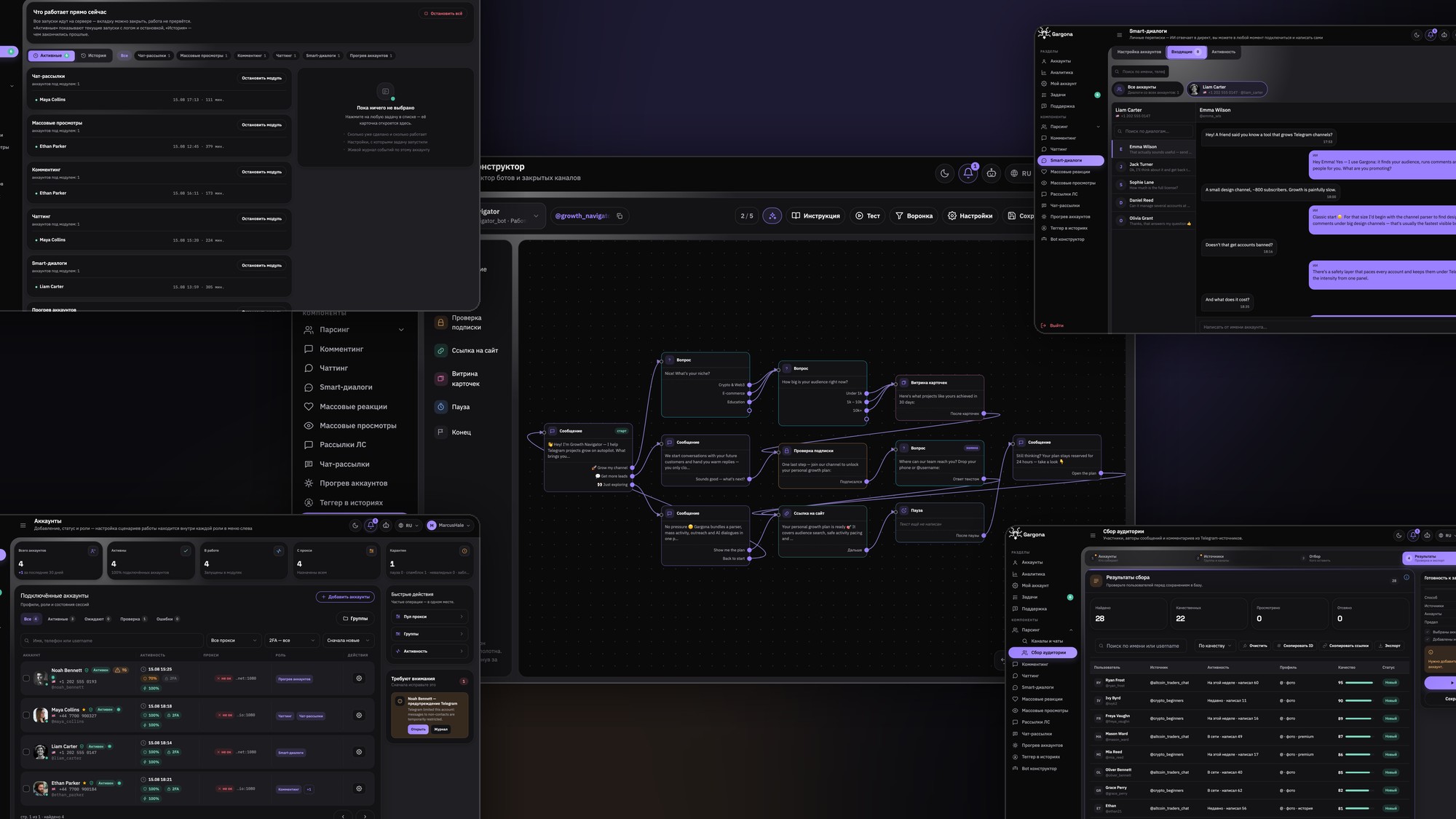Select the Конец flag icon in the constructor palette

[x=440, y=432]
